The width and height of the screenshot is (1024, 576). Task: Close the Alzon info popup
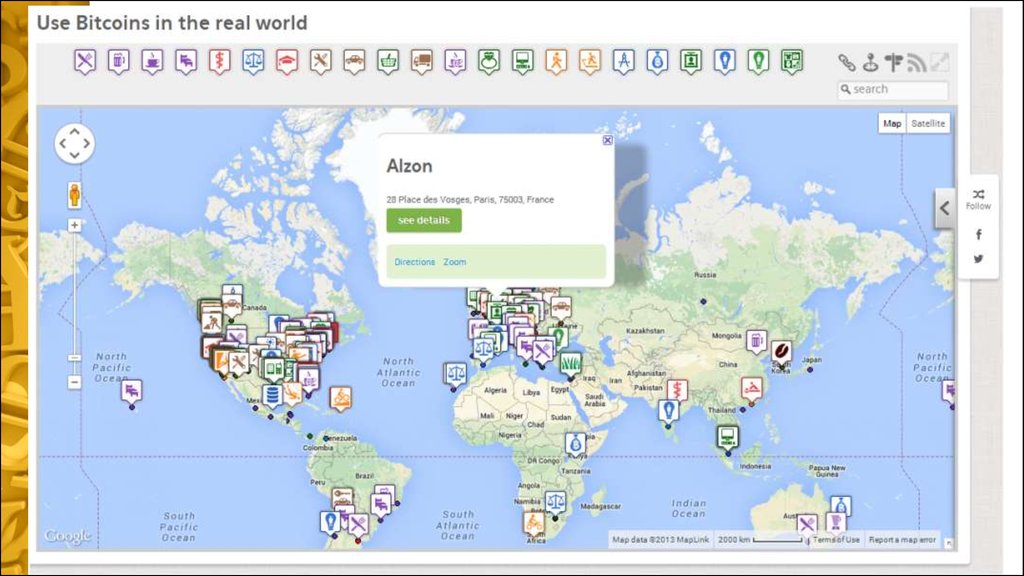(607, 140)
